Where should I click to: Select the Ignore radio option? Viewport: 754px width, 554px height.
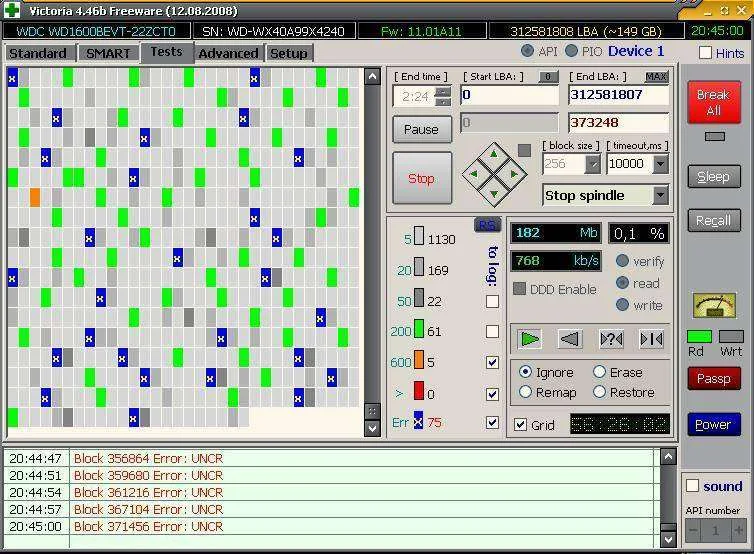(526, 372)
